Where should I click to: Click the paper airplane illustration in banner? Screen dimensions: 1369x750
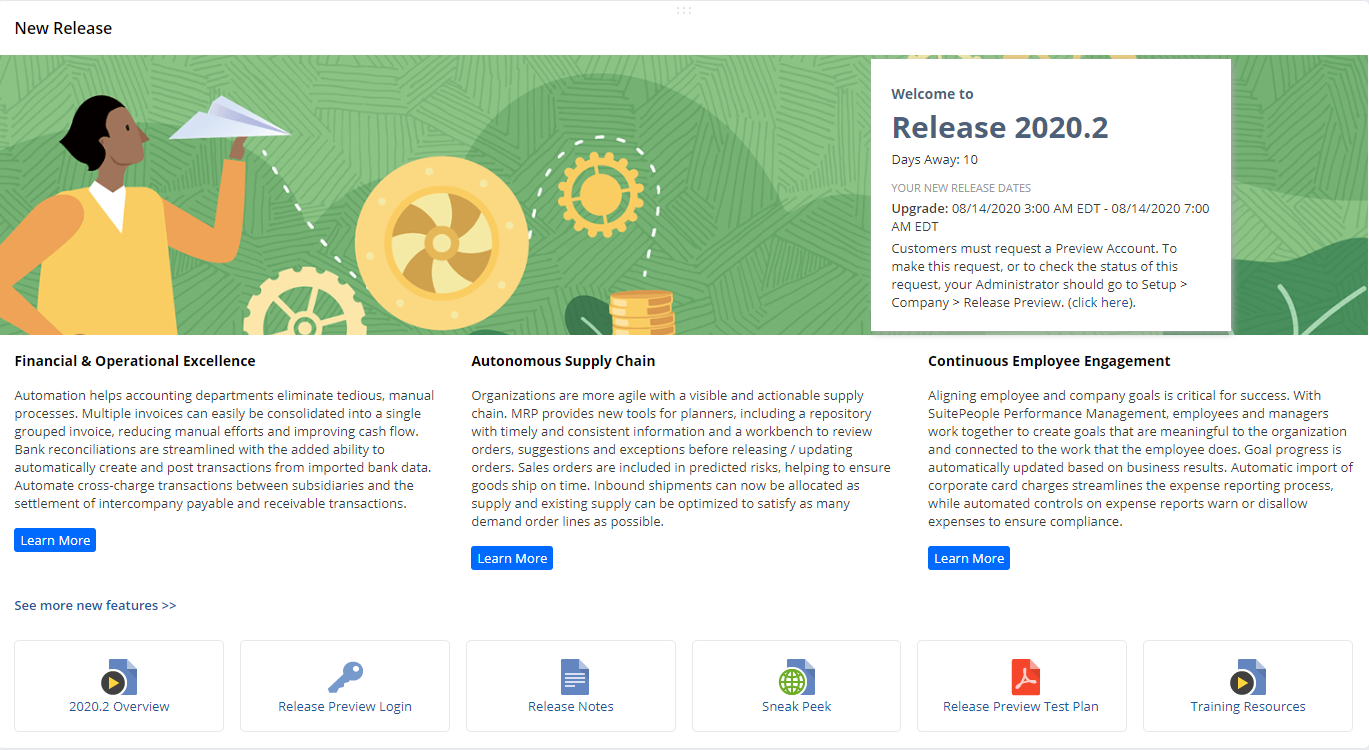[229, 118]
